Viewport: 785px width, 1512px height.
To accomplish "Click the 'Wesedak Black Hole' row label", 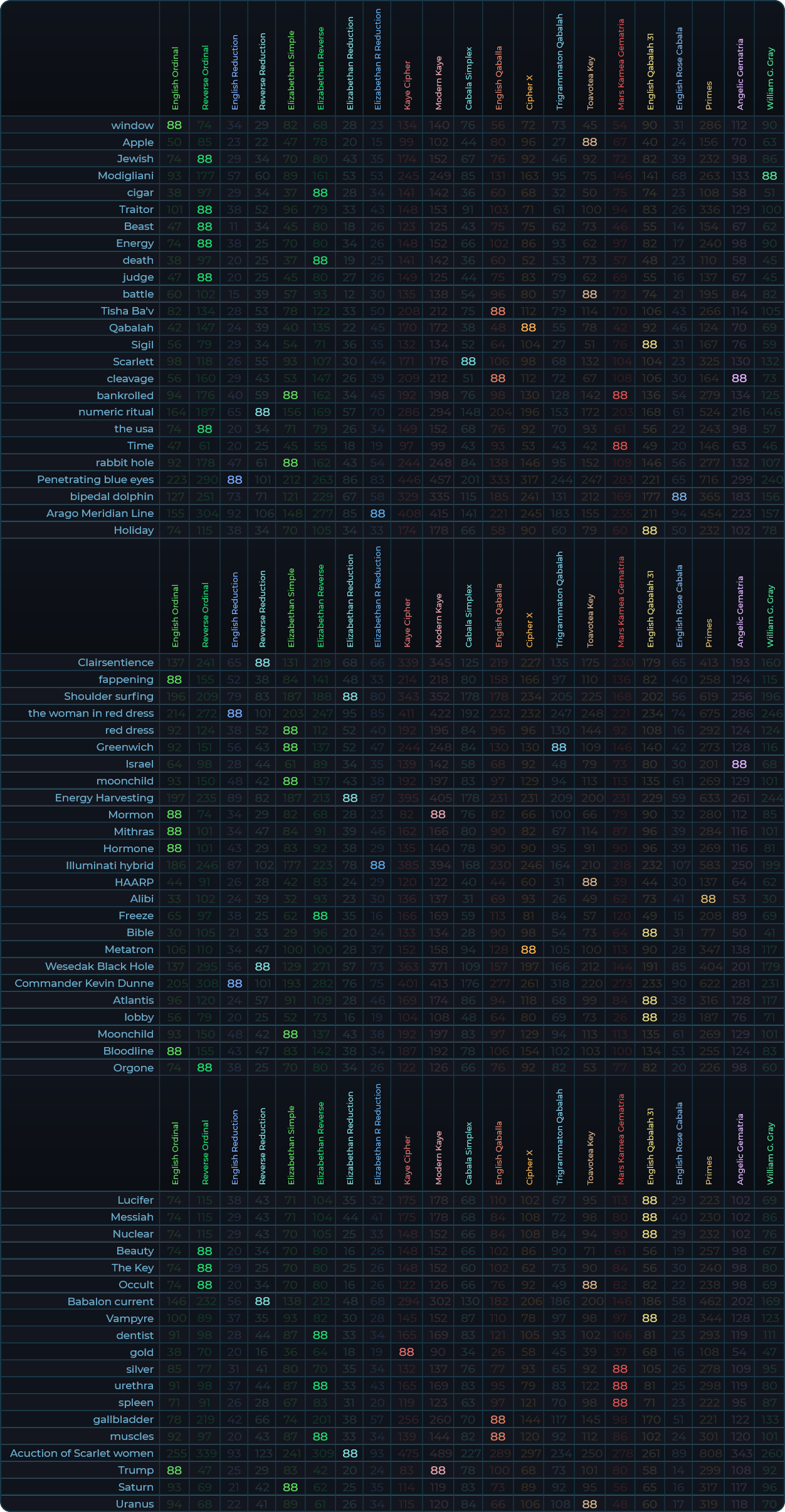I will (99, 966).
